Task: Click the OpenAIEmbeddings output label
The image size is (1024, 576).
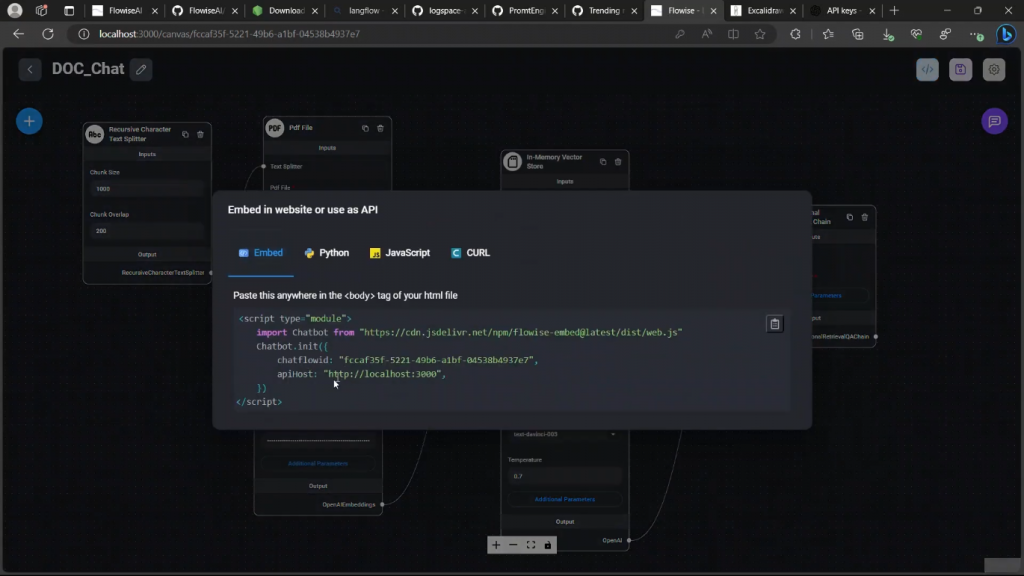Action: click(x=349, y=504)
